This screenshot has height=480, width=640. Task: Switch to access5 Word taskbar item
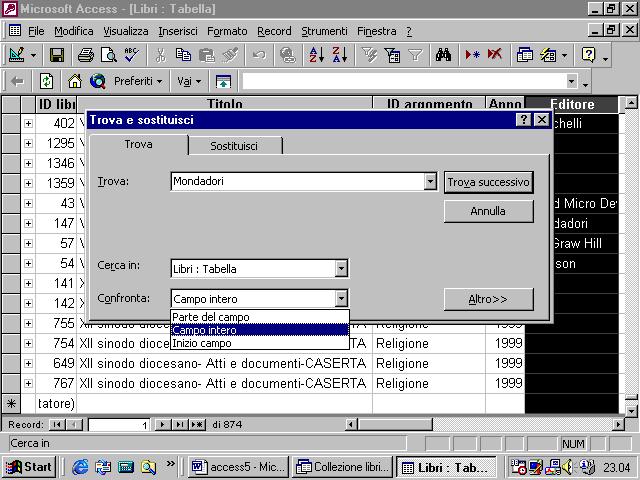click(239, 467)
